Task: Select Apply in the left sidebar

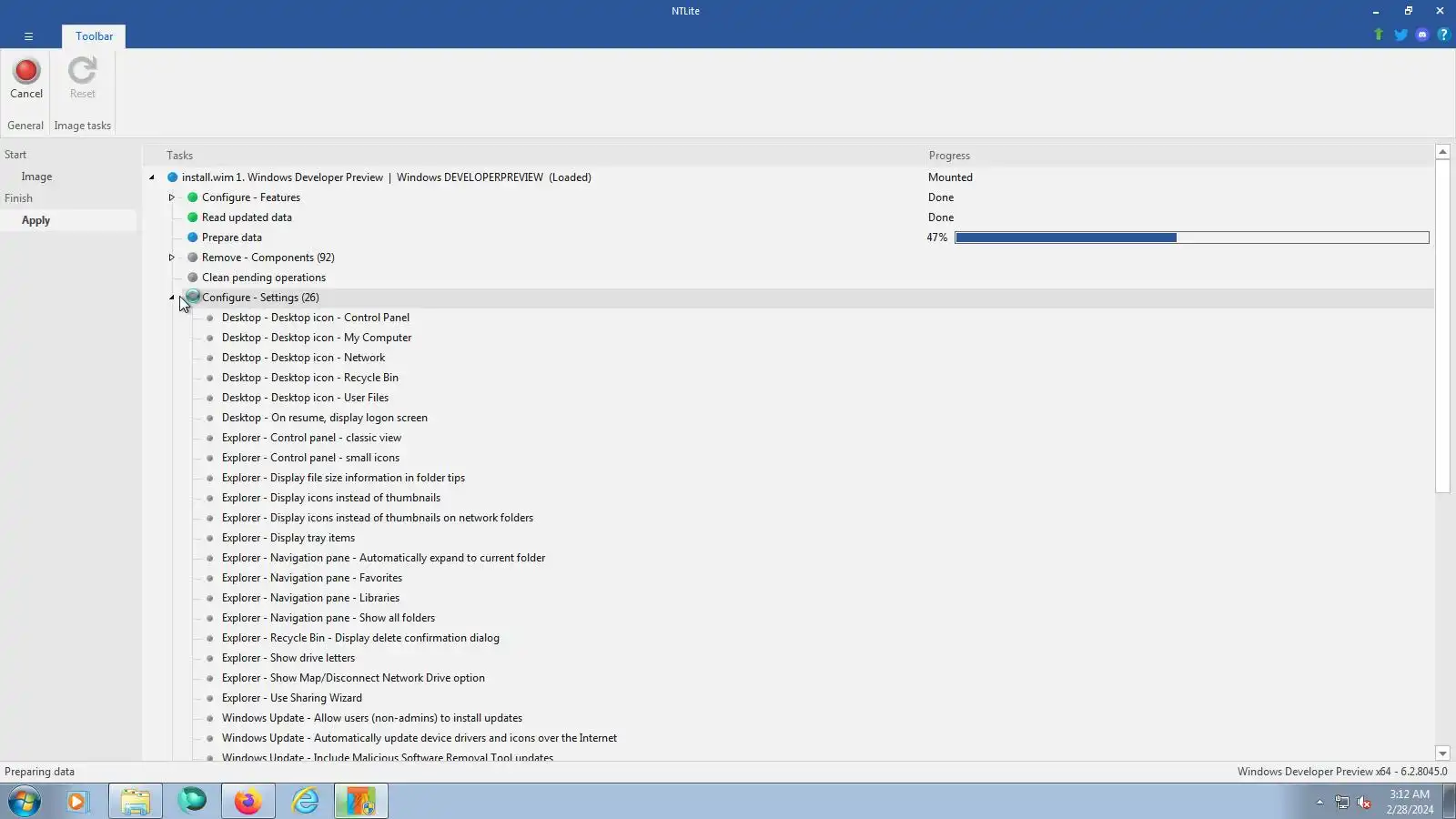Action: 35,220
